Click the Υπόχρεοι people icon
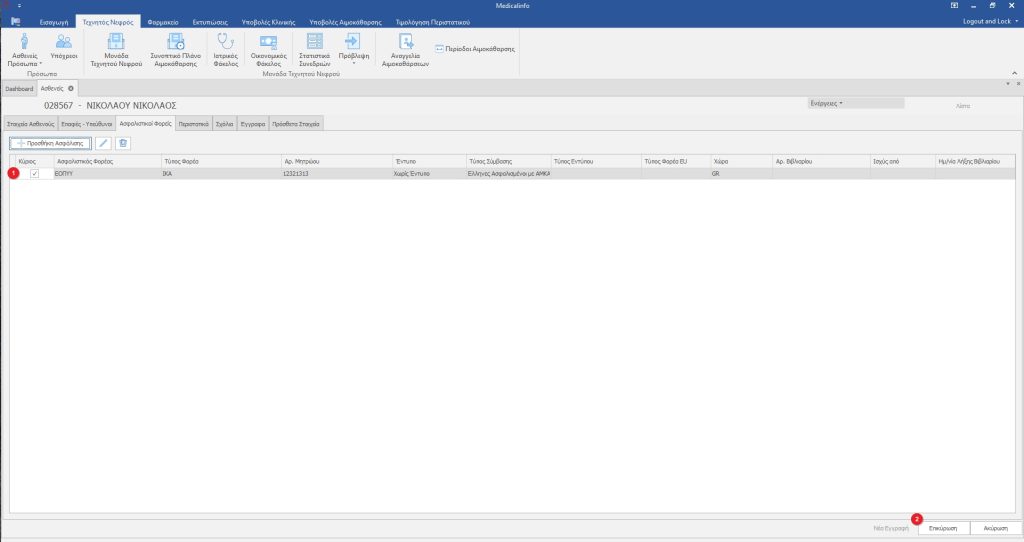Viewport: 1024px width, 542px height. pyautogui.click(x=64, y=42)
